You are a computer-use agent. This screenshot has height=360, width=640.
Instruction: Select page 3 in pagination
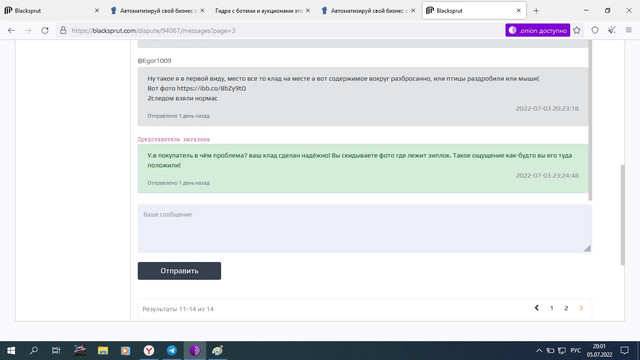pos(581,308)
